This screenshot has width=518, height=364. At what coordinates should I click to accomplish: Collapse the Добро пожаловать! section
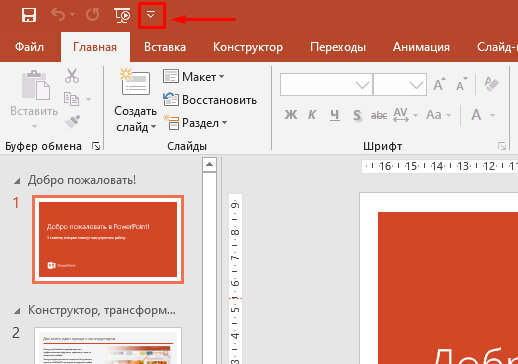pos(17,181)
